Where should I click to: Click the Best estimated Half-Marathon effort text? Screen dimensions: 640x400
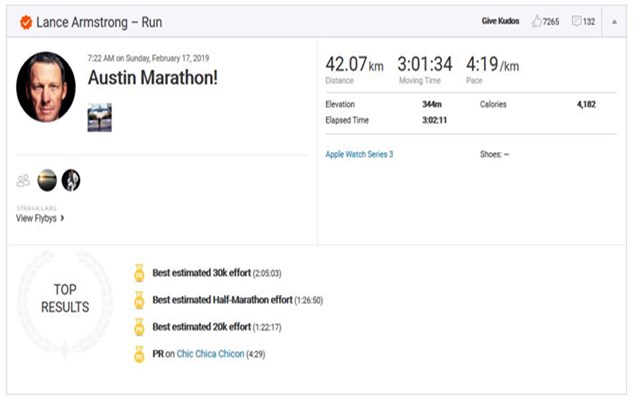tap(222, 300)
